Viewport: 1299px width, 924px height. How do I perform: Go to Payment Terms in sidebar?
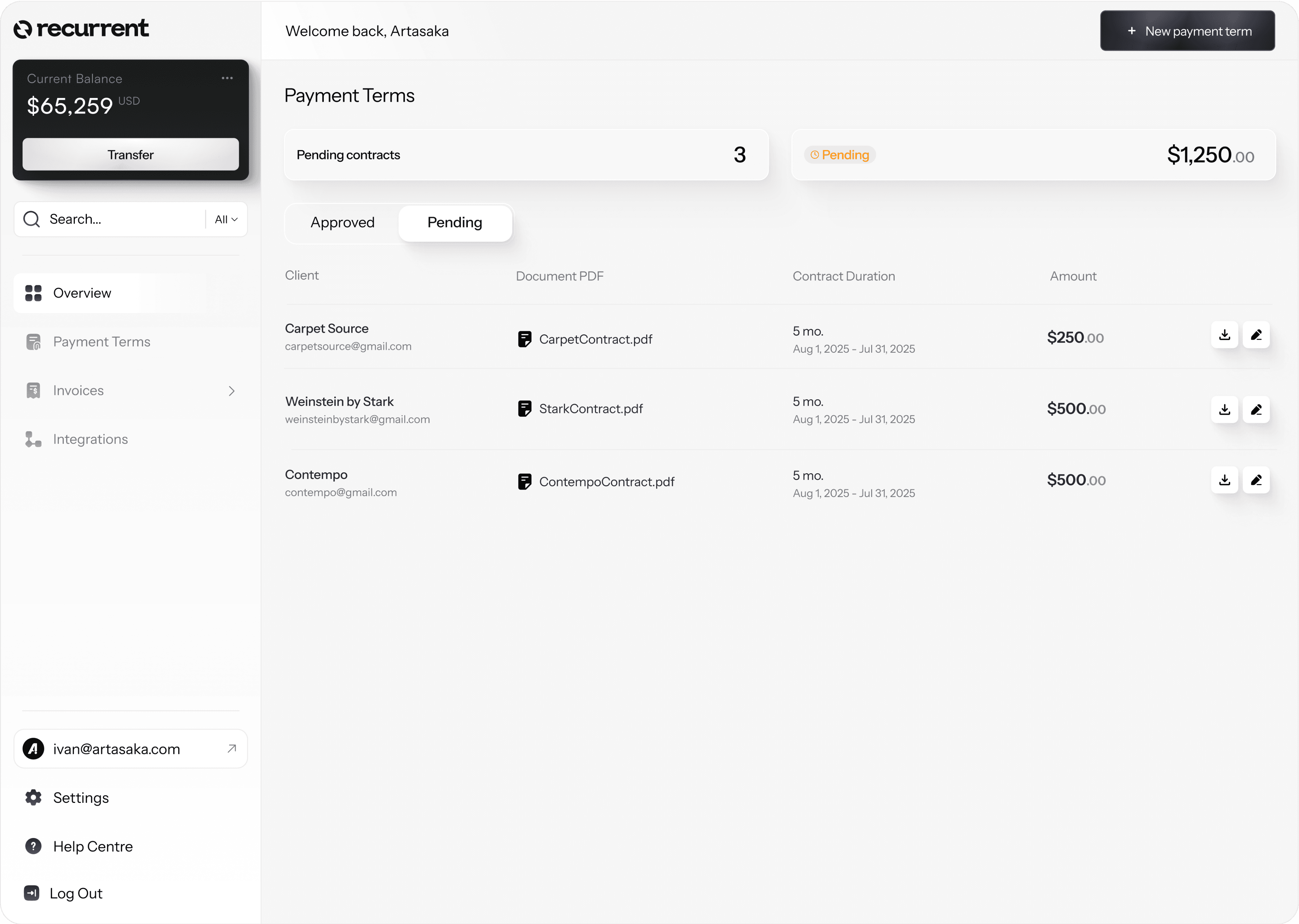(101, 342)
